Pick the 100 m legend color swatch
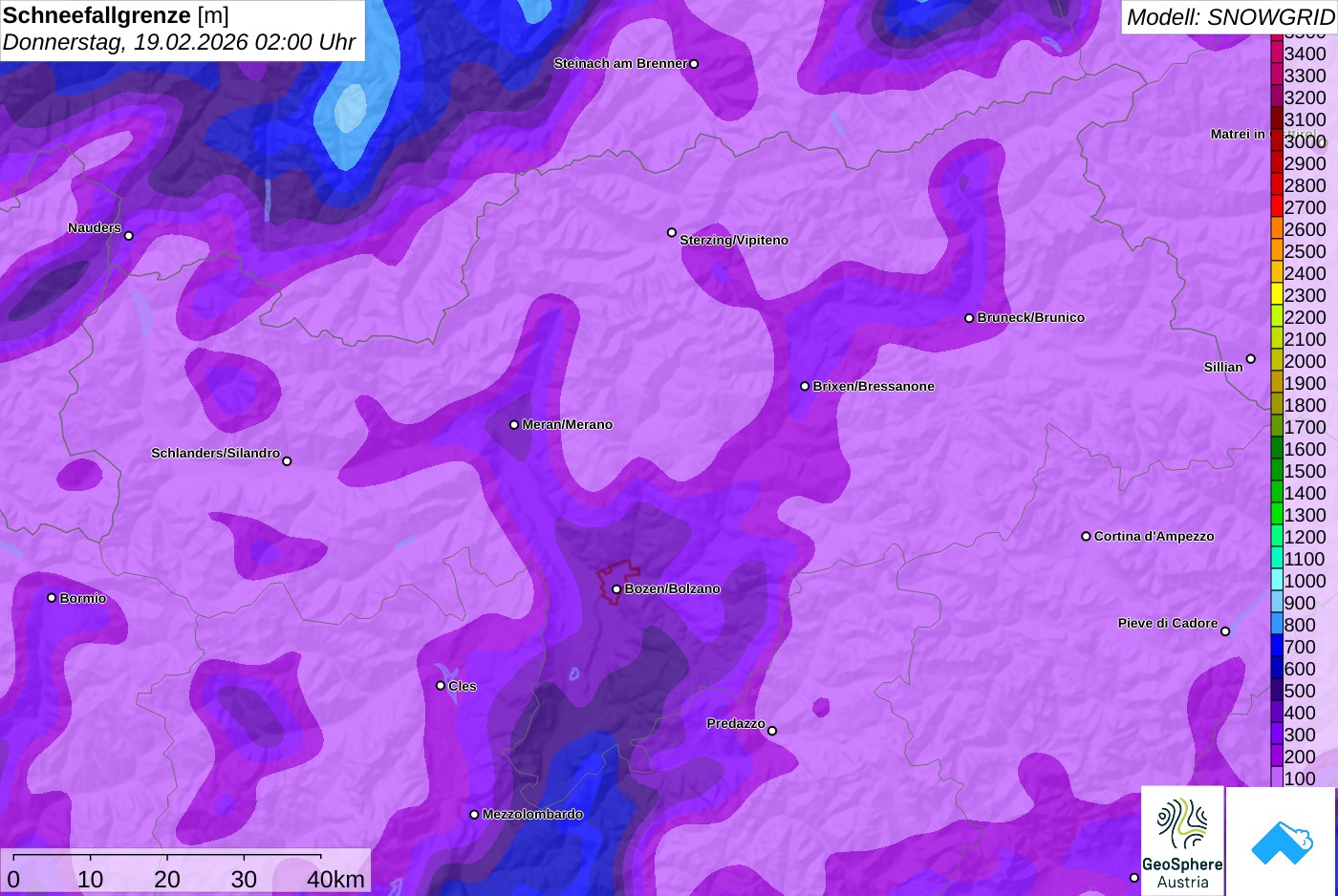Viewport: 1338px width, 896px height. (x=1277, y=779)
